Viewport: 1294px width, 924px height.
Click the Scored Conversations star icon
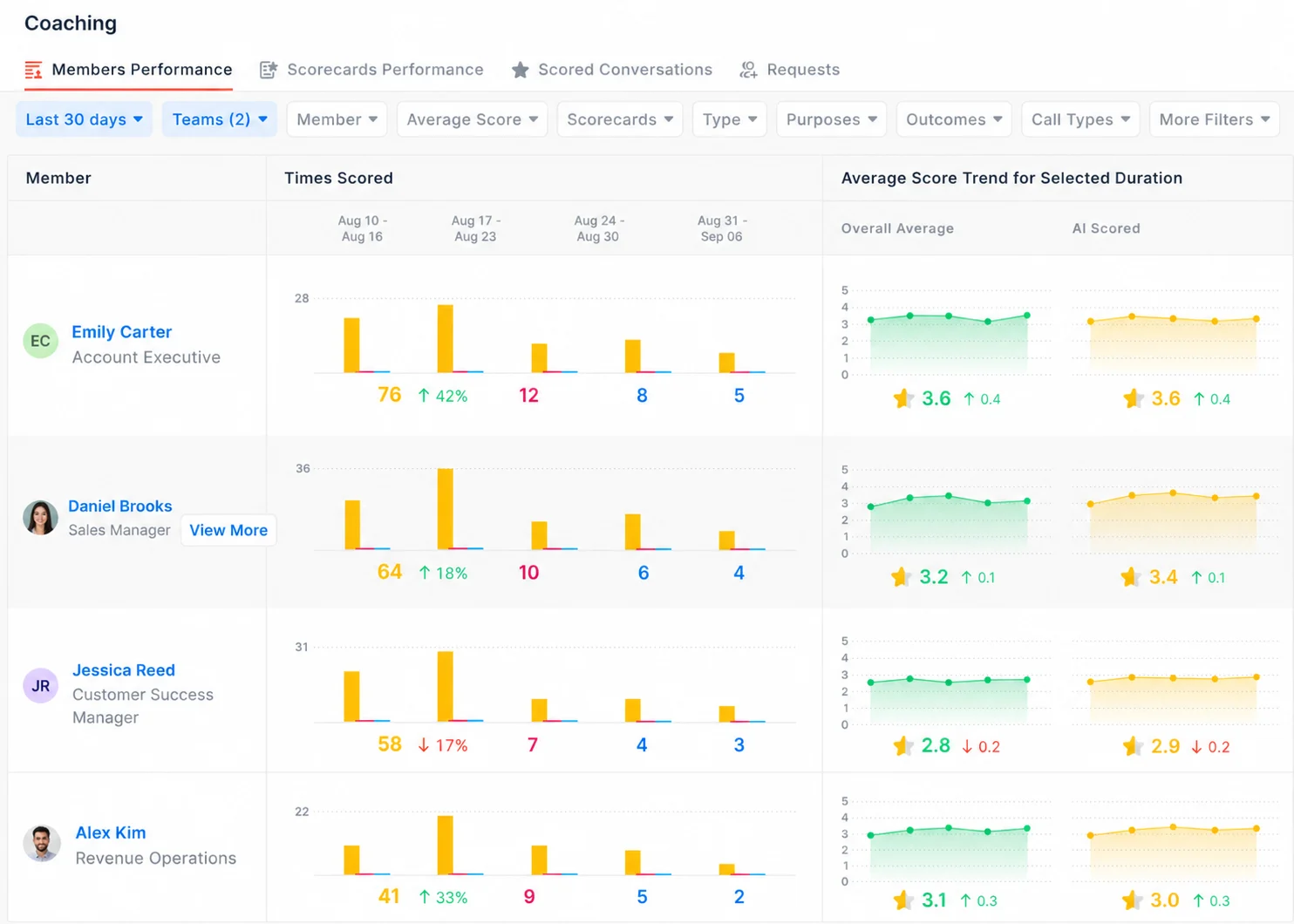pos(521,70)
